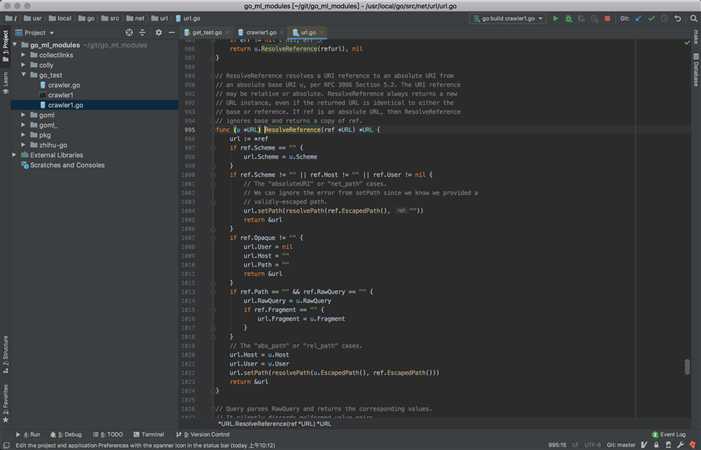Select the crawler1 binary in project tree

pyautogui.click(x=57, y=95)
